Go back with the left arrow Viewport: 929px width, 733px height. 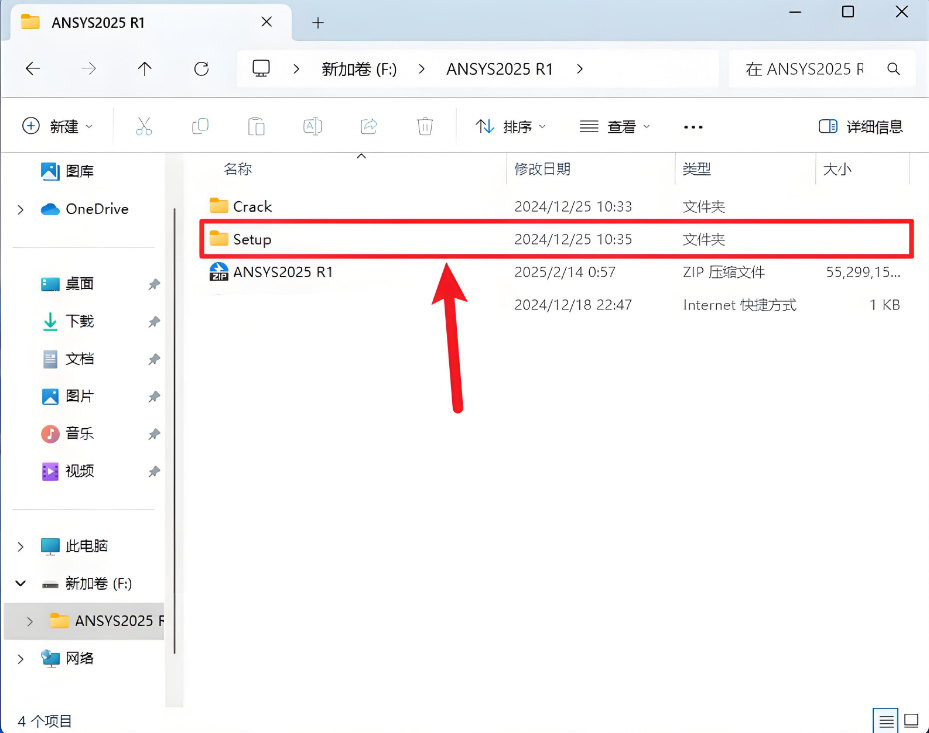(33, 69)
